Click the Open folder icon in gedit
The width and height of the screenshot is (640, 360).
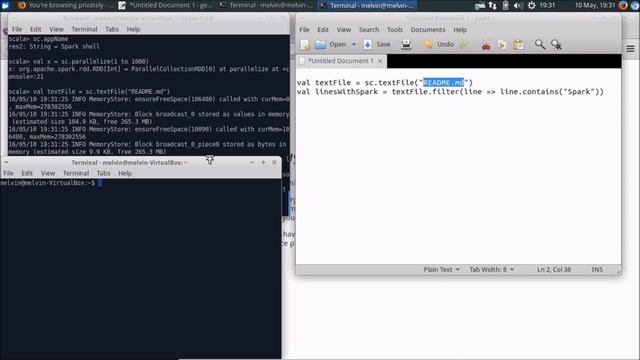320,44
